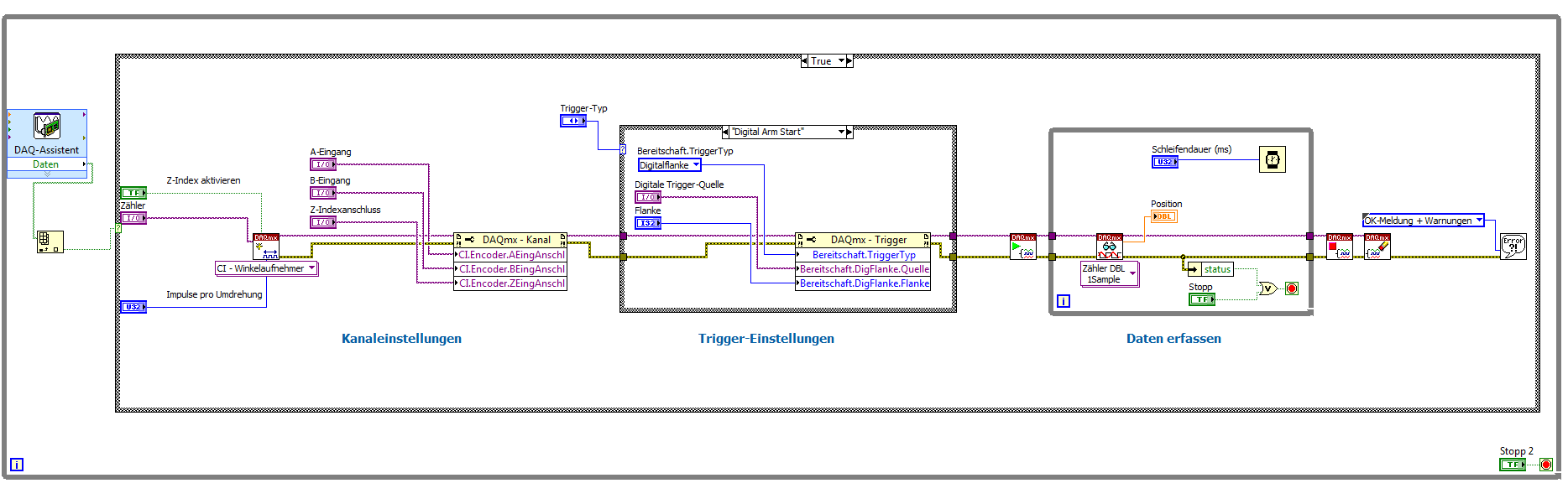Select the CI.Encoder.ZEingAnschl property
The image size is (1568, 504).
pyautogui.click(x=510, y=283)
